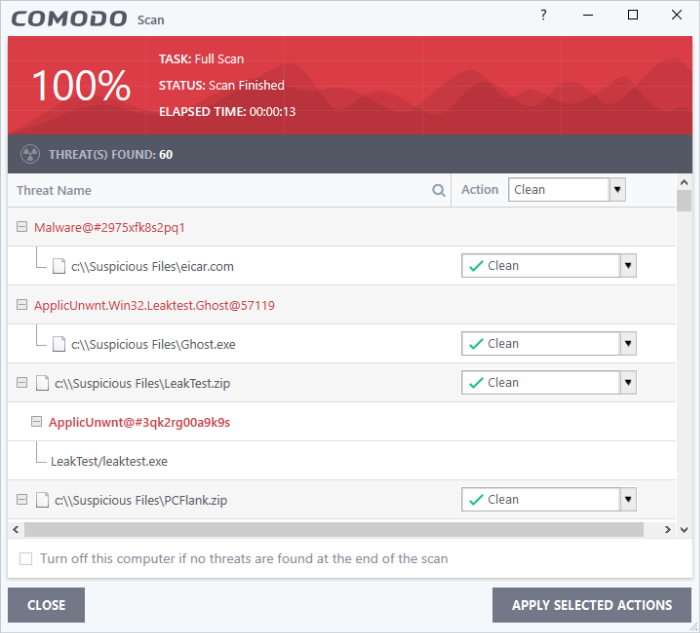Click the file icon next to eicar.com
The width and height of the screenshot is (700, 633).
click(59, 267)
